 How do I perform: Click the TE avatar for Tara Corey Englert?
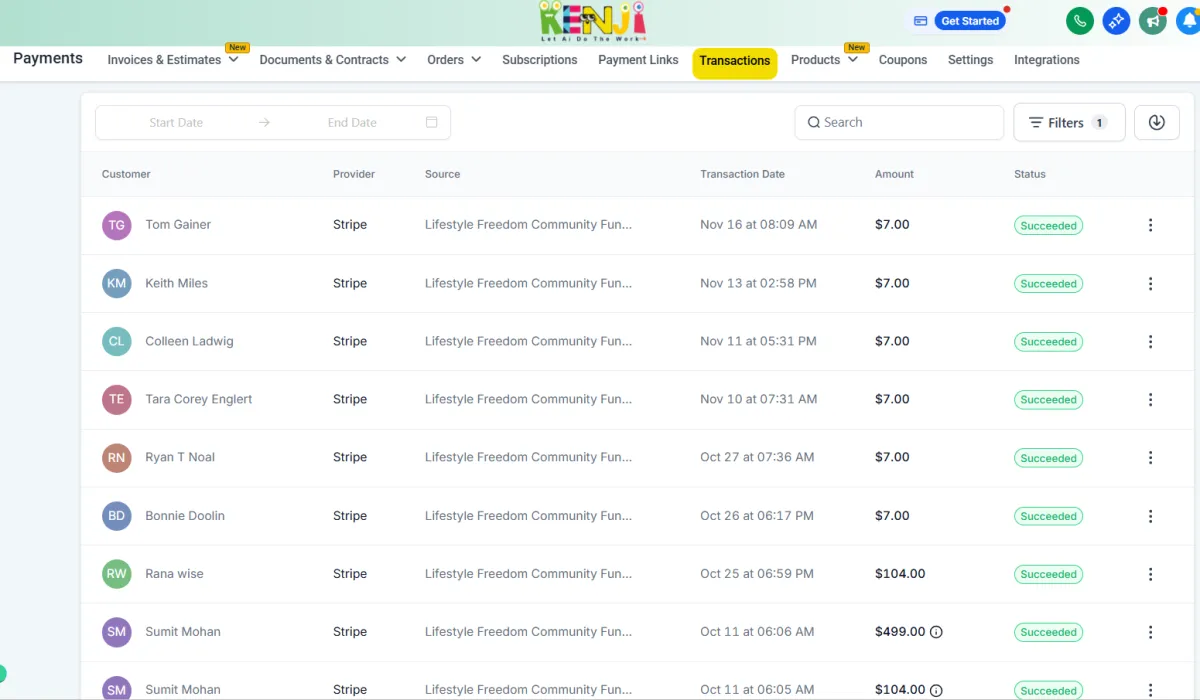[117, 399]
